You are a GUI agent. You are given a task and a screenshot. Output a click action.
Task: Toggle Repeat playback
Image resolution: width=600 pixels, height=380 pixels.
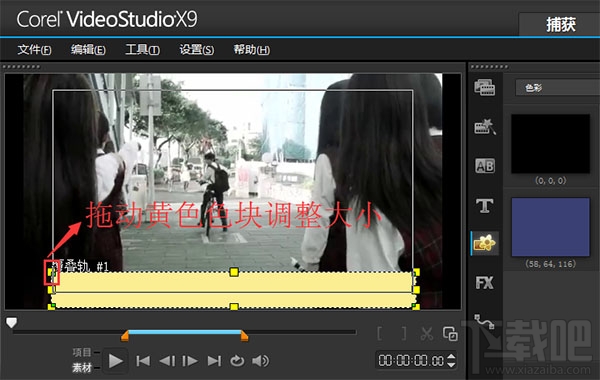(x=237, y=361)
